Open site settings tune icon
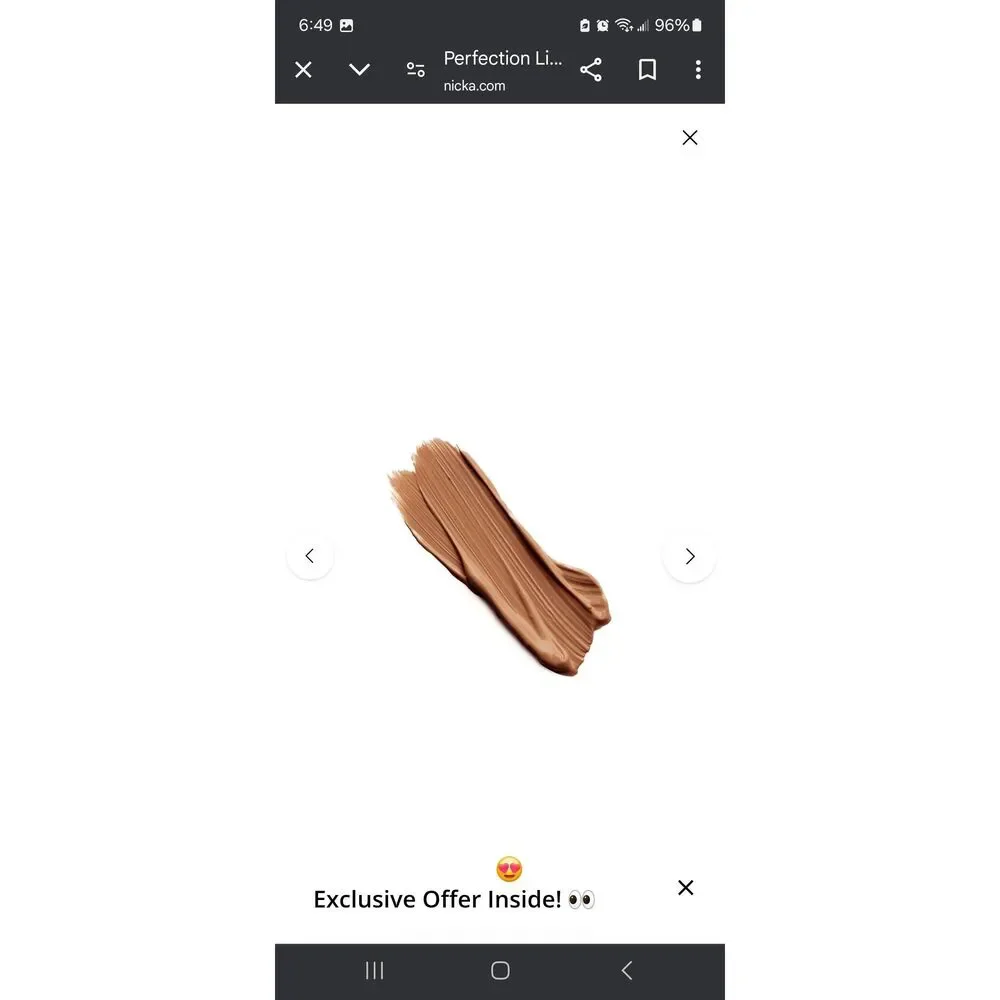The image size is (1000, 1000). click(416, 70)
